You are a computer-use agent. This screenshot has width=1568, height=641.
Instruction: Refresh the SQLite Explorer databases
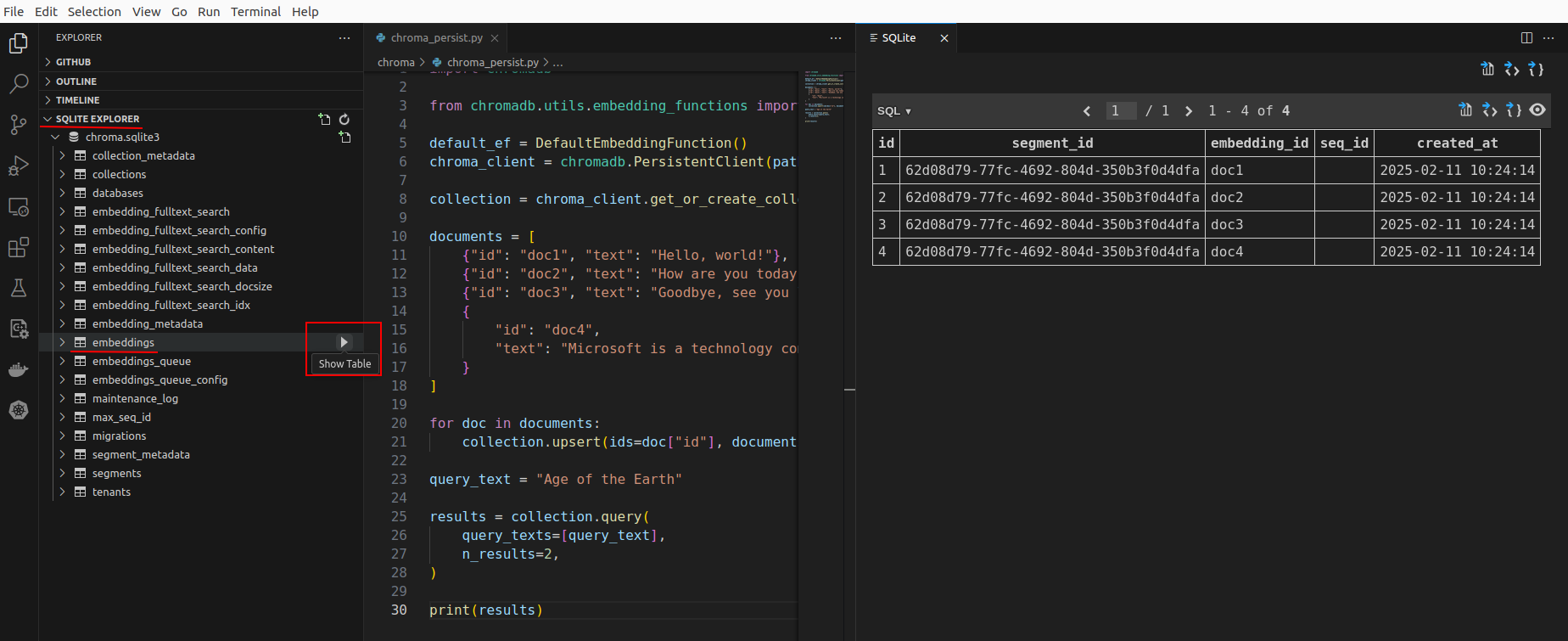click(x=344, y=120)
